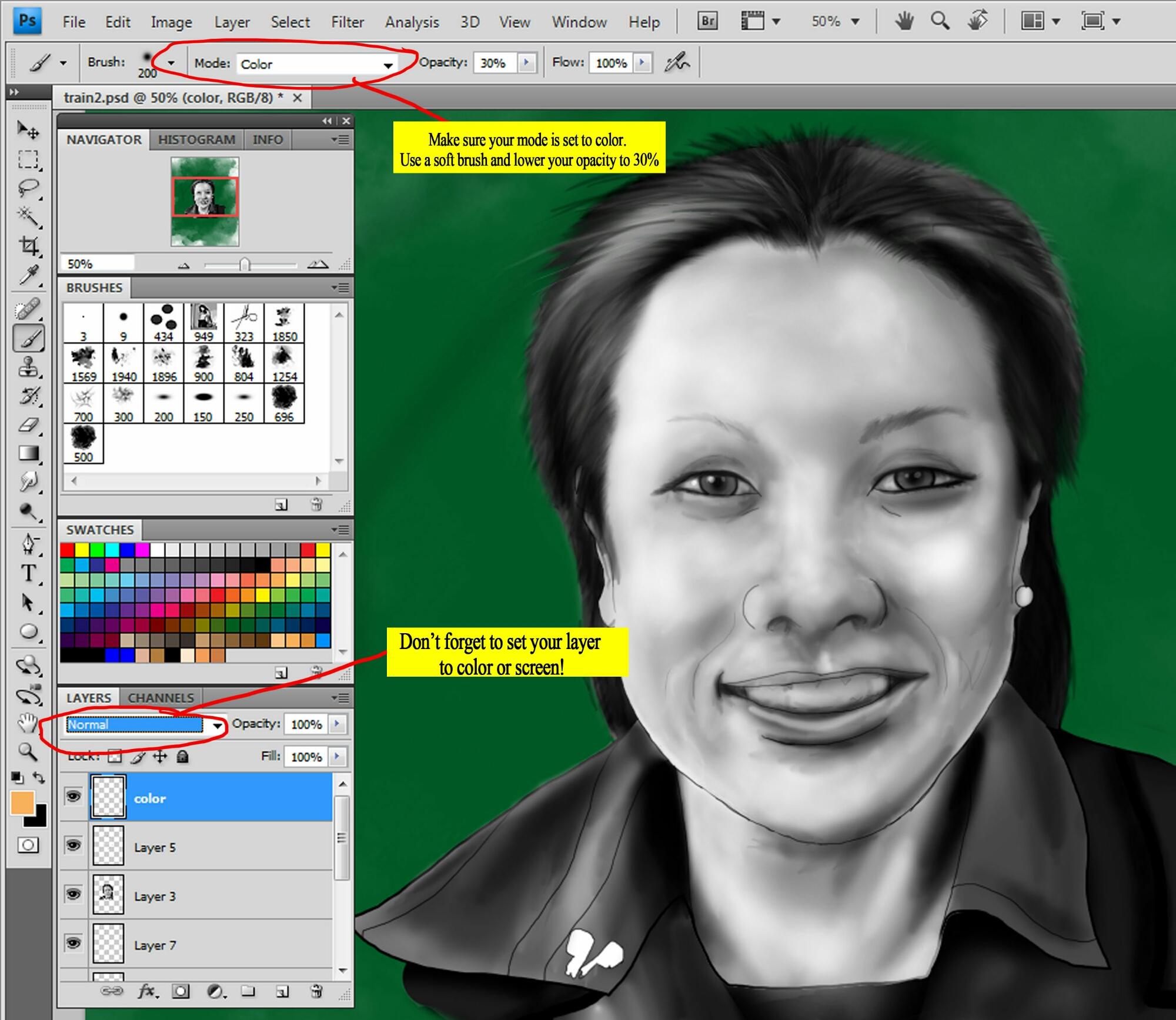
Task: Select the Eyedropper tool
Action: point(29,275)
